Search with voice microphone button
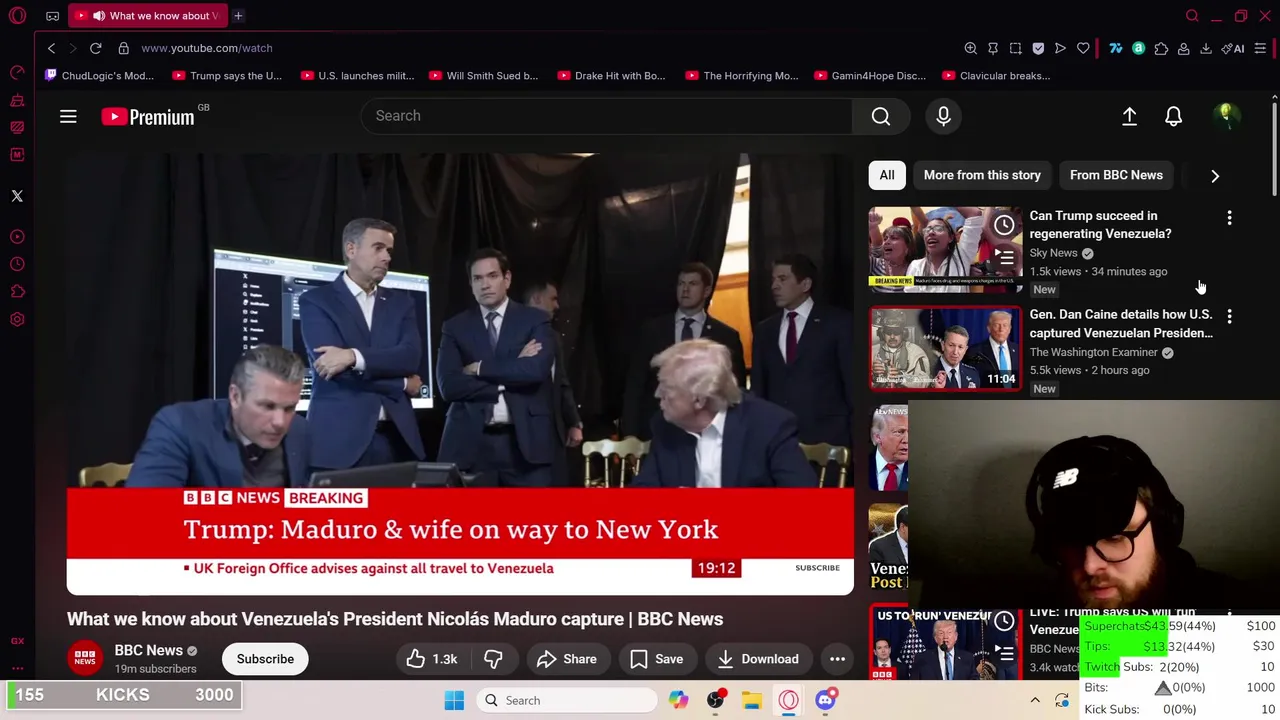This screenshot has height=720, width=1280. coord(943,116)
